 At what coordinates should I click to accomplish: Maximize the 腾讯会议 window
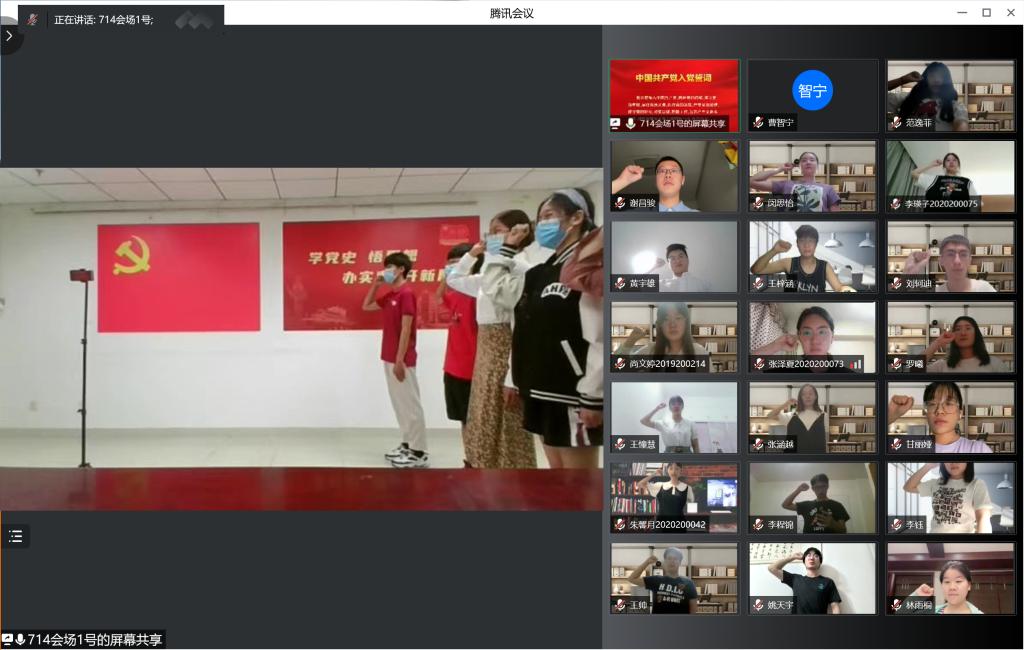(986, 12)
